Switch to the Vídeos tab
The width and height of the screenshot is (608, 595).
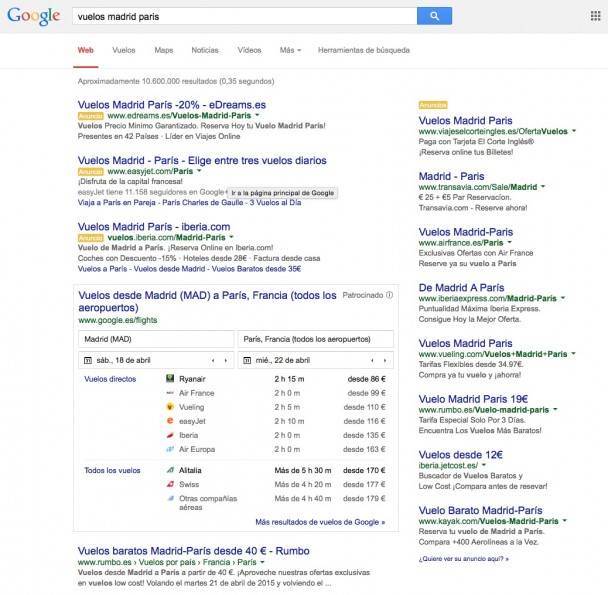pos(249,50)
